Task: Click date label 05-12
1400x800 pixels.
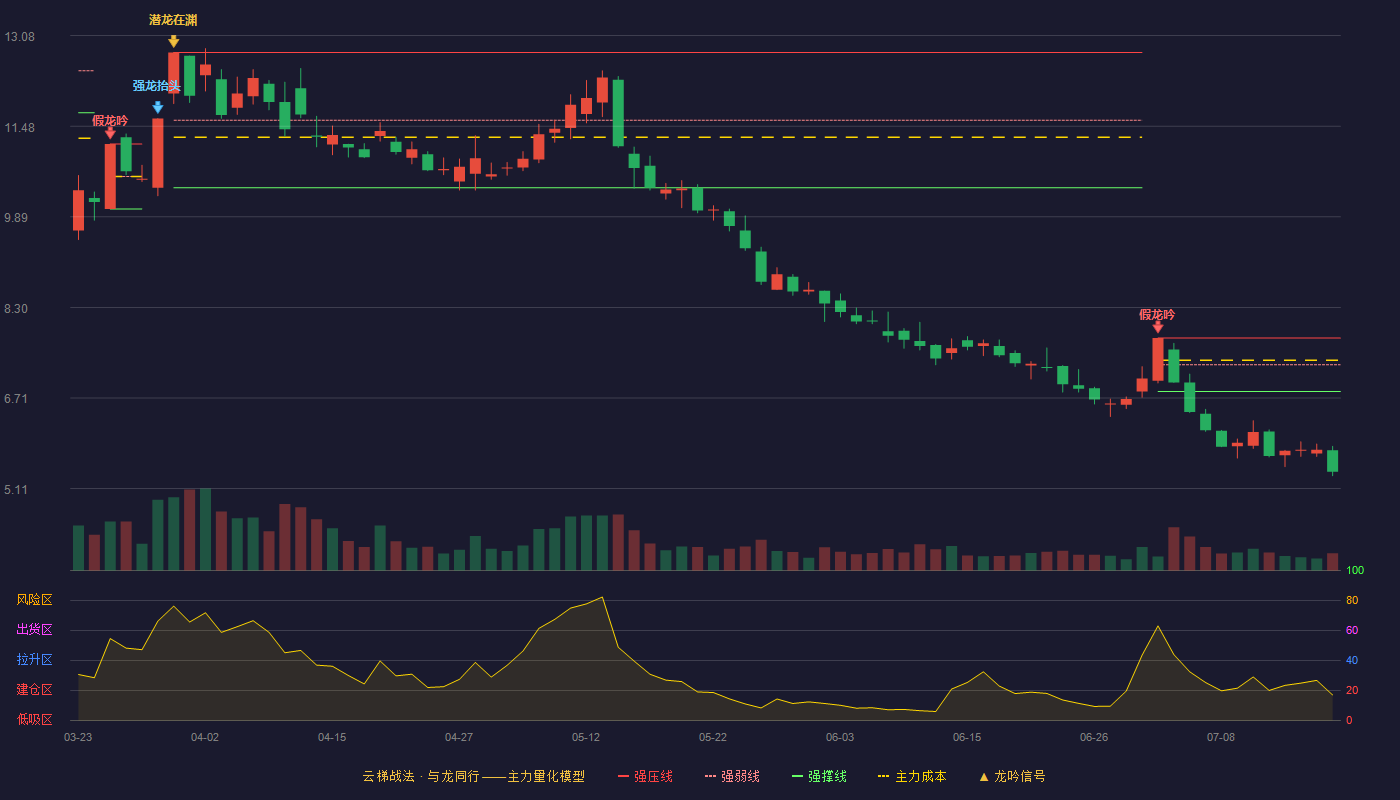Action: point(586,737)
